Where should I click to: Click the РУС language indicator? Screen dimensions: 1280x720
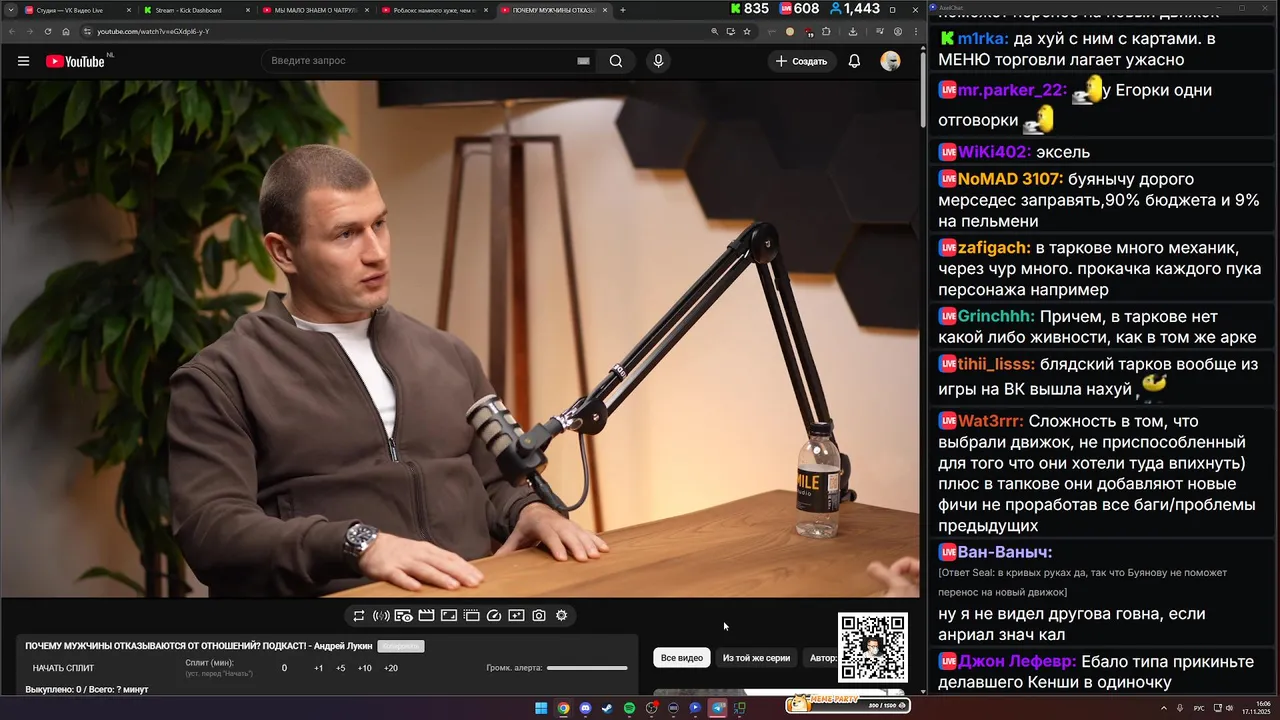point(1199,708)
